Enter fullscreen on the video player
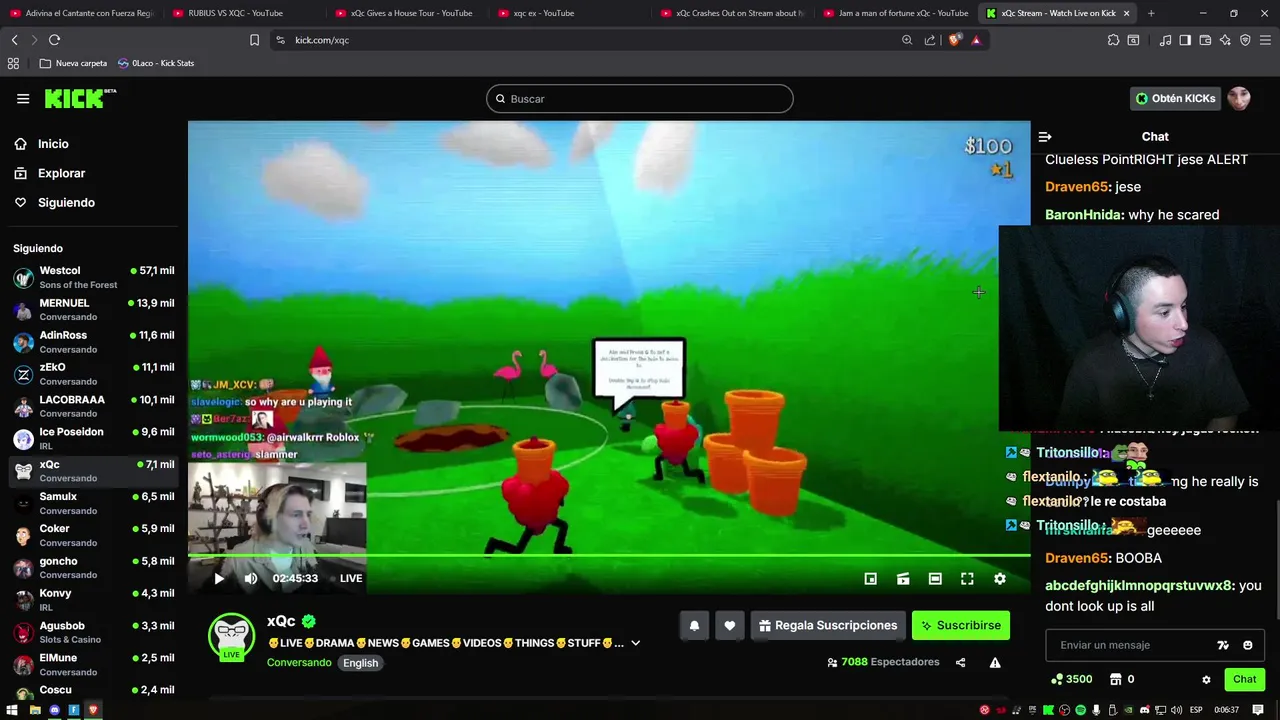 click(x=967, y=579)
